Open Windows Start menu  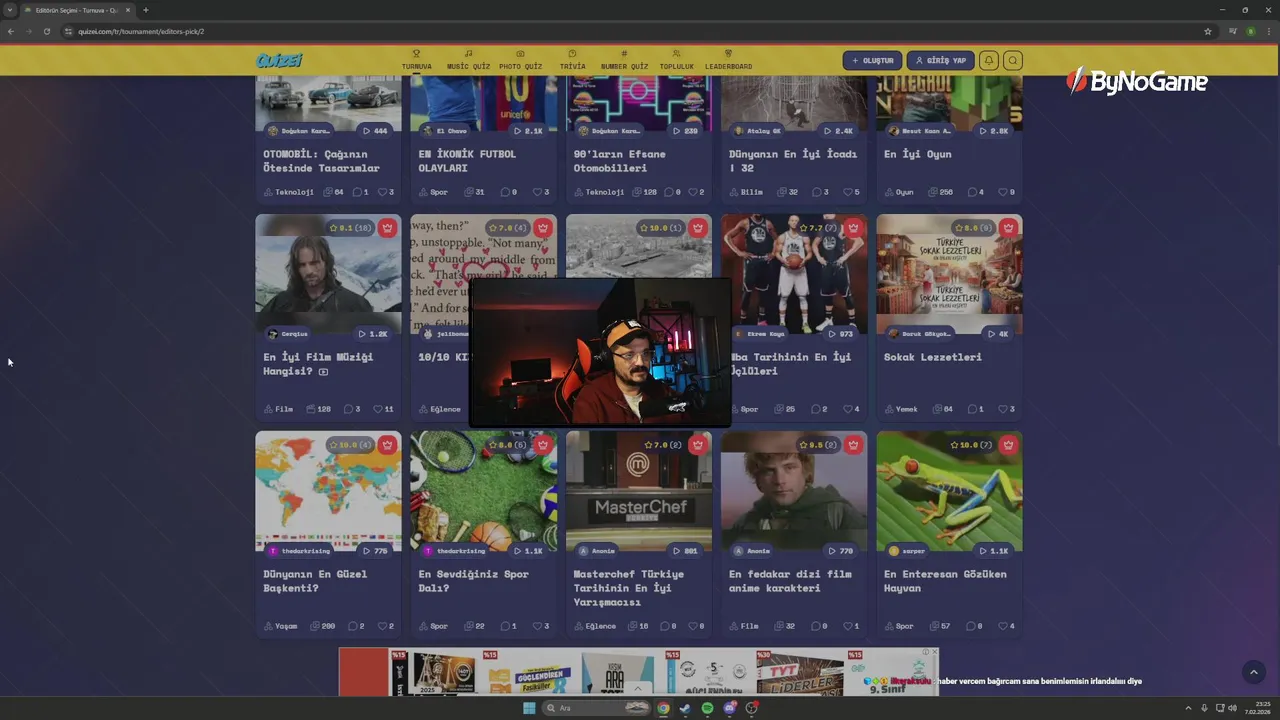529,708
